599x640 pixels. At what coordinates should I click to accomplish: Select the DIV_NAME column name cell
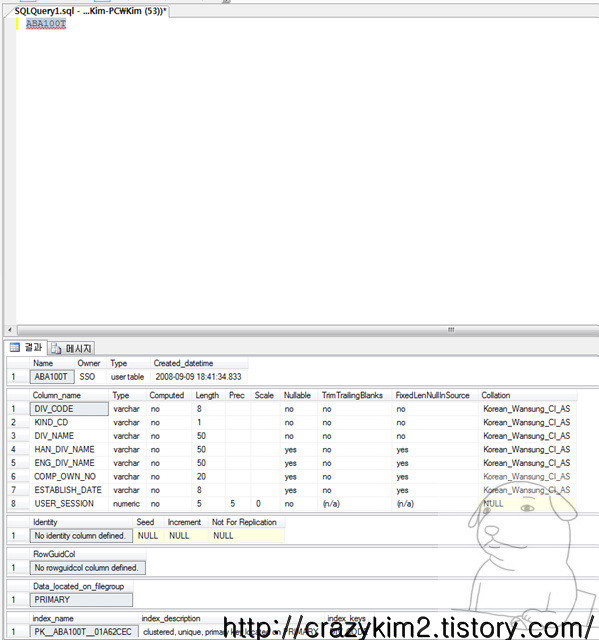point(69,436)
